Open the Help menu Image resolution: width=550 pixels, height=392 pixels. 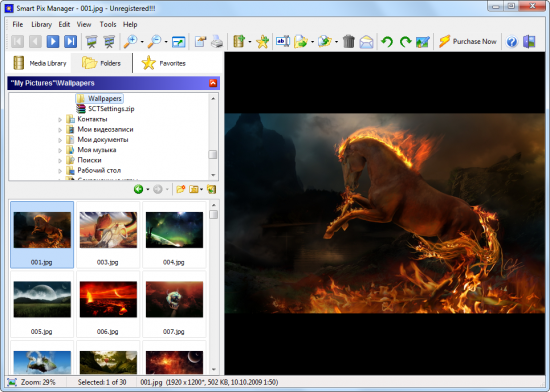130,25
